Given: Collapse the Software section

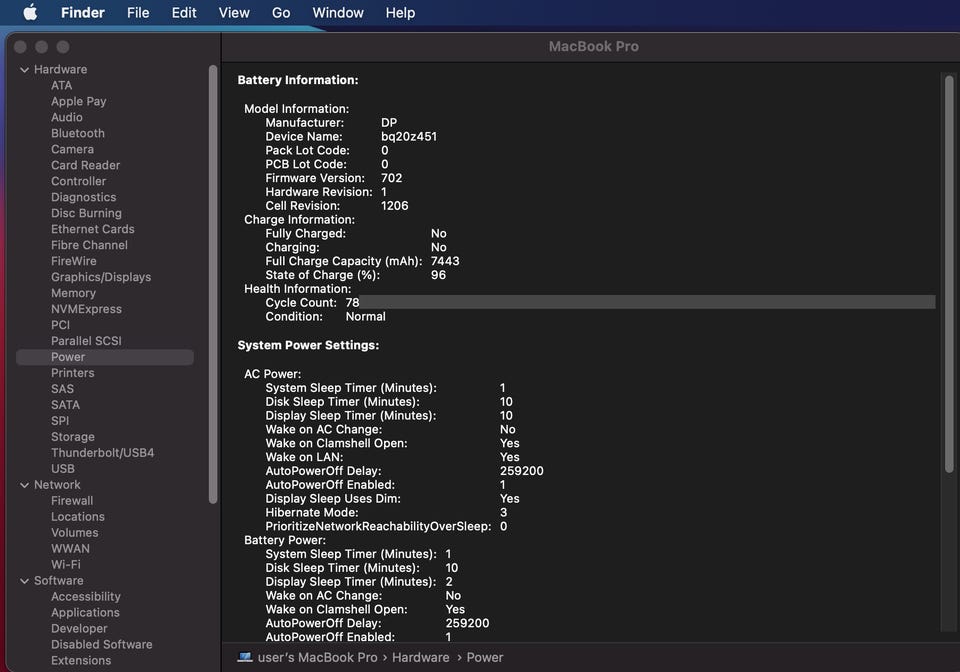Looking at the screenshot, I should (24, 581).
